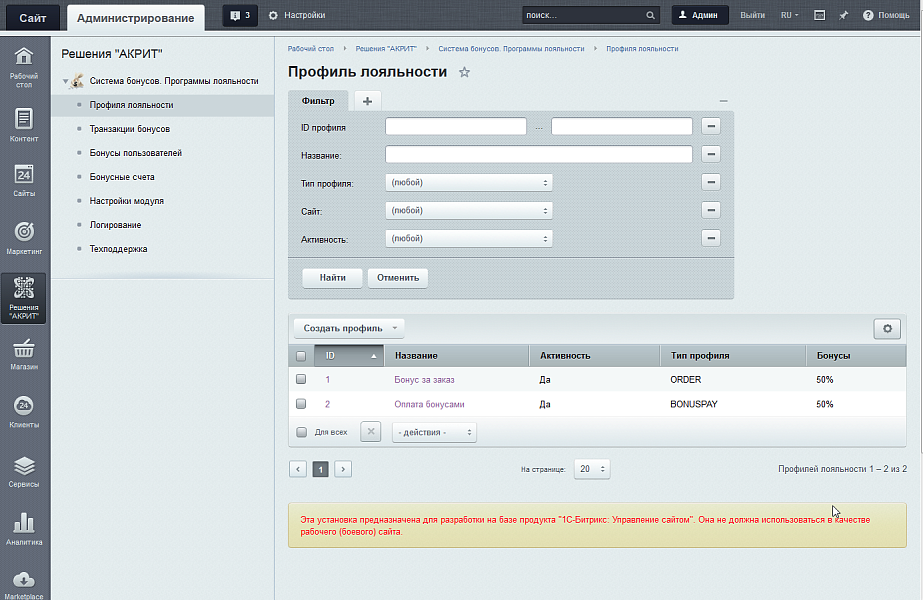
Task: Go to Рабочий стол home icon
Action: point(25,63)
